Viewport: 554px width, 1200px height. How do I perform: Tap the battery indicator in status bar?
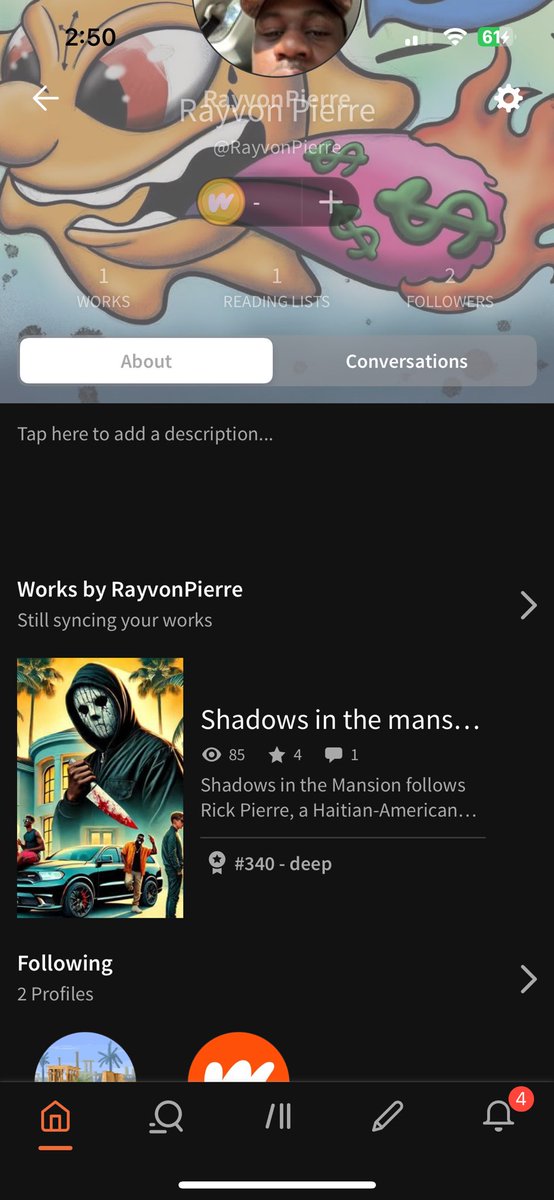pos(497,37)
